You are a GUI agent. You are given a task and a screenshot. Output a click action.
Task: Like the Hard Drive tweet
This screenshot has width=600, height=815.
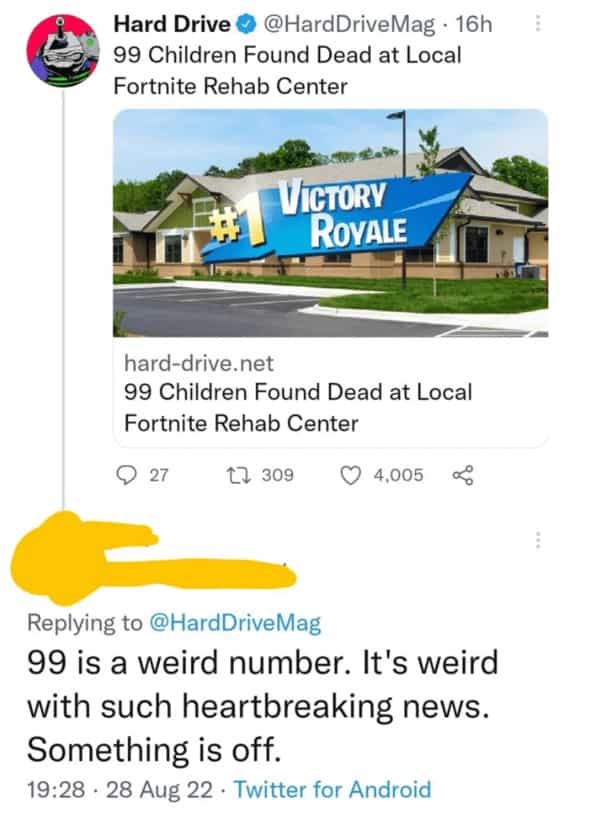[x=350, y=475]
